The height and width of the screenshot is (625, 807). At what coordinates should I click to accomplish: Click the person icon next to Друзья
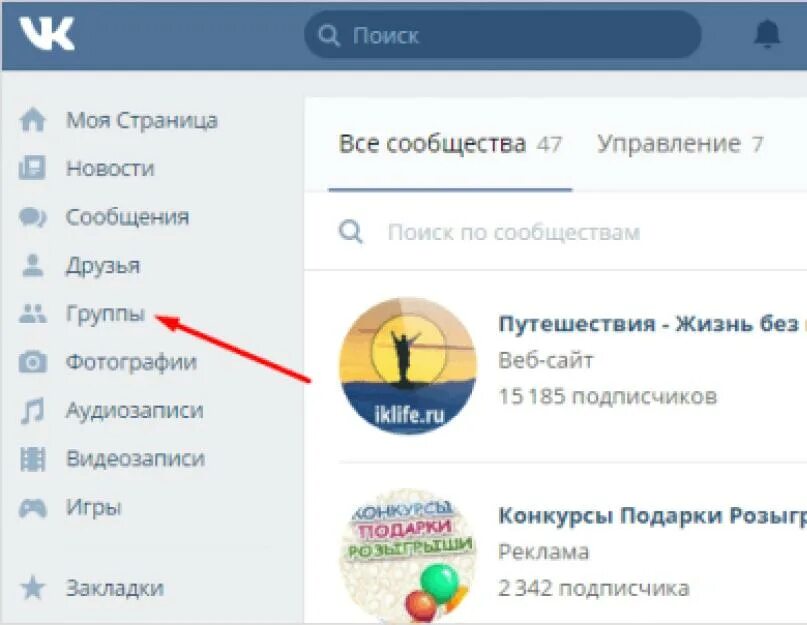[x=31, y=264]
